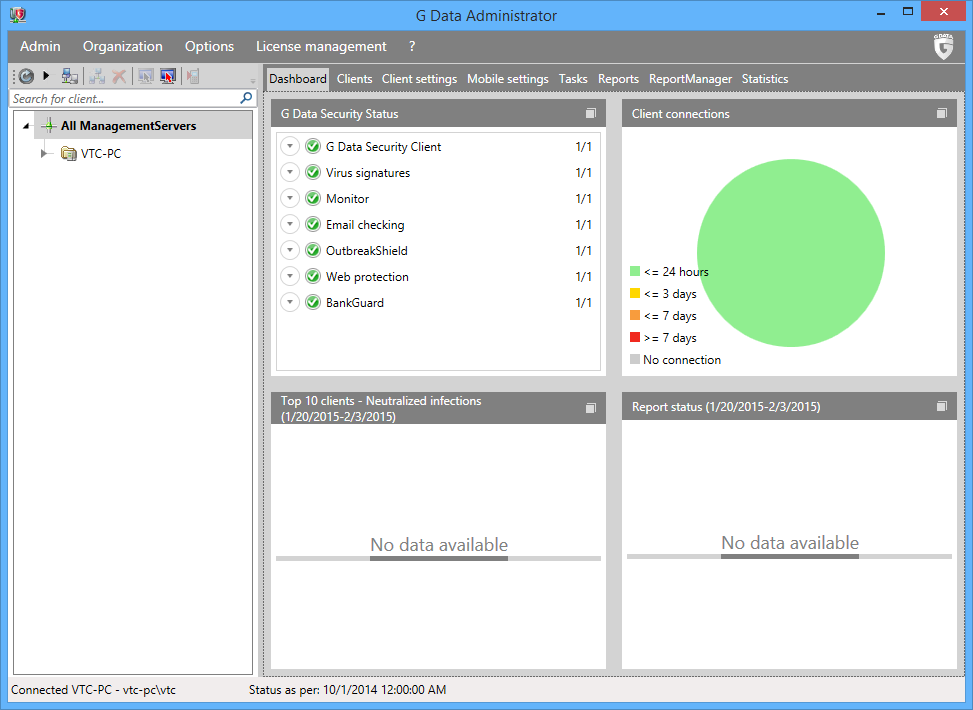The width and height of the screenshot is (973, 710).
Task: Switch to the ReportManager tab
Action: coord(690,79)
